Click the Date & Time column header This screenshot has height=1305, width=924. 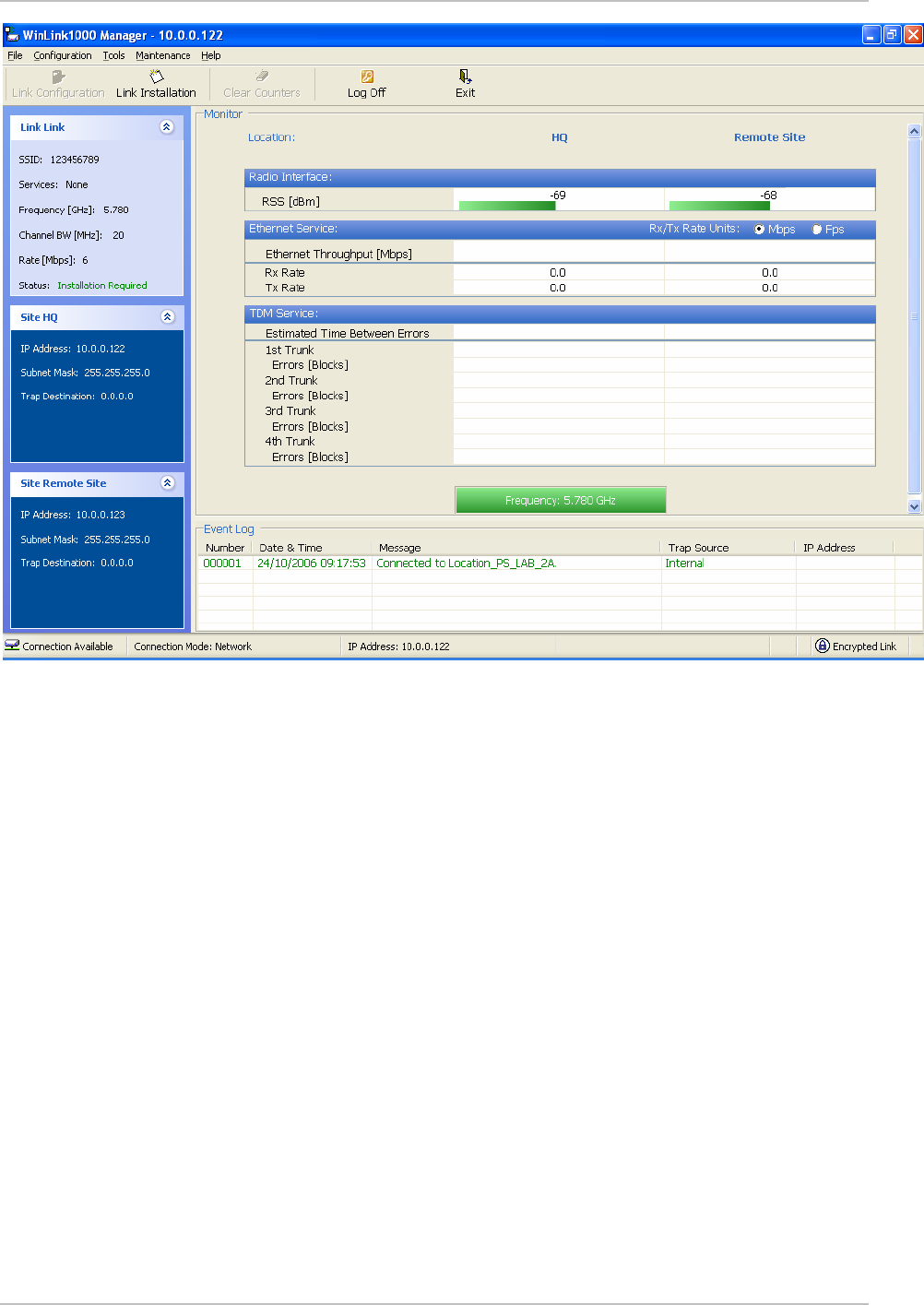(312, 548)
